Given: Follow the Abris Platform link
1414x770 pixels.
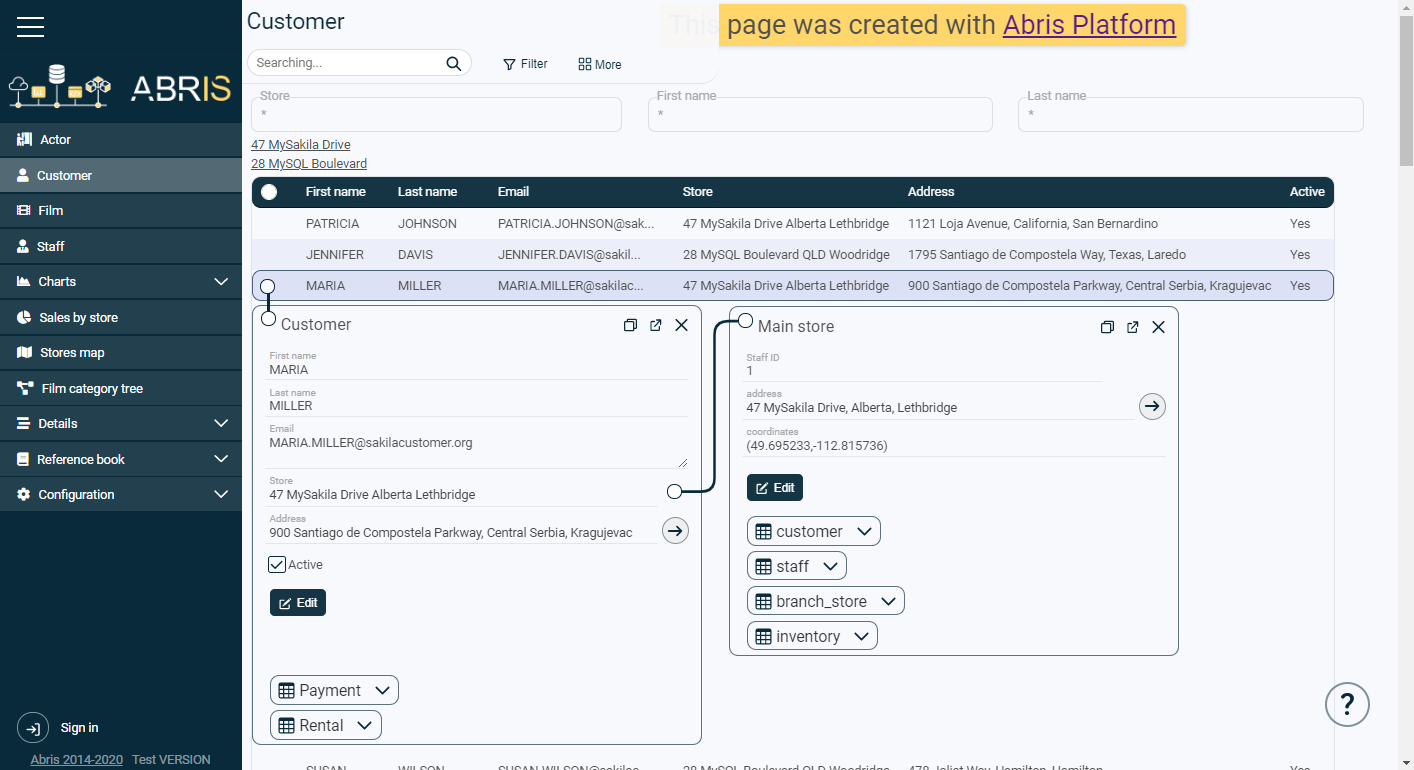Looking at the screenshot, I should 1089,25.
